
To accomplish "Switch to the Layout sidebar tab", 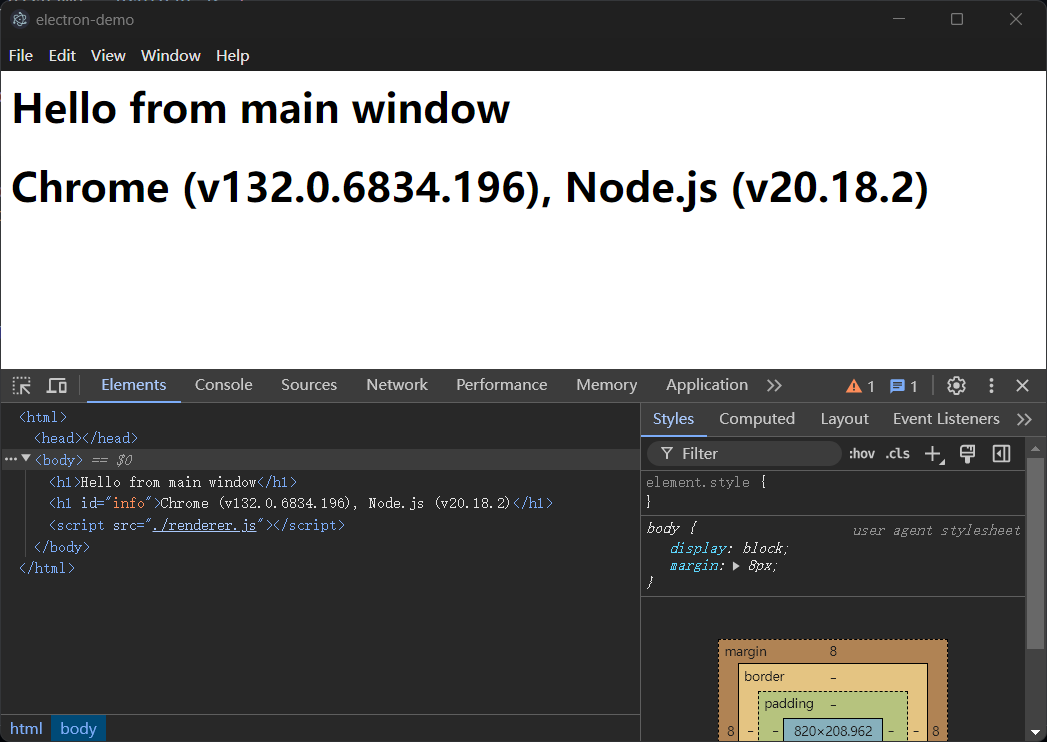I will tap(844, 419).
